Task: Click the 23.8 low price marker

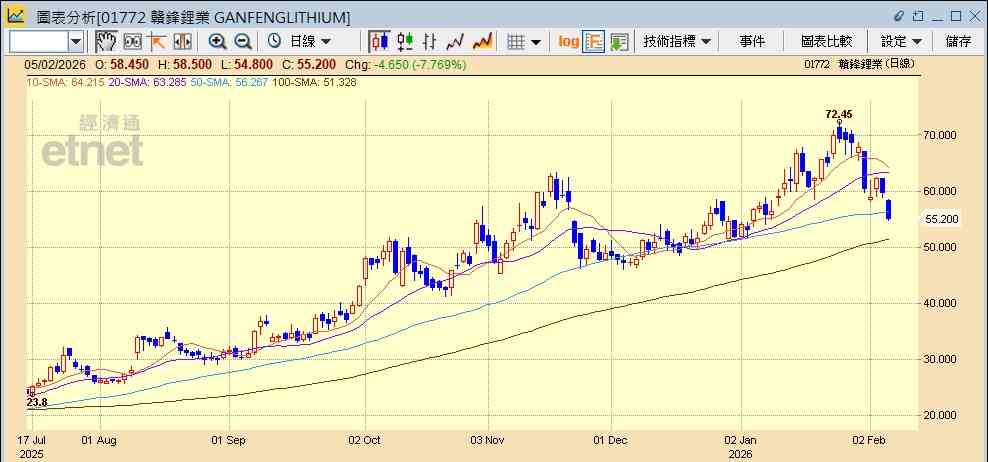Action: [x=37, y=402]
